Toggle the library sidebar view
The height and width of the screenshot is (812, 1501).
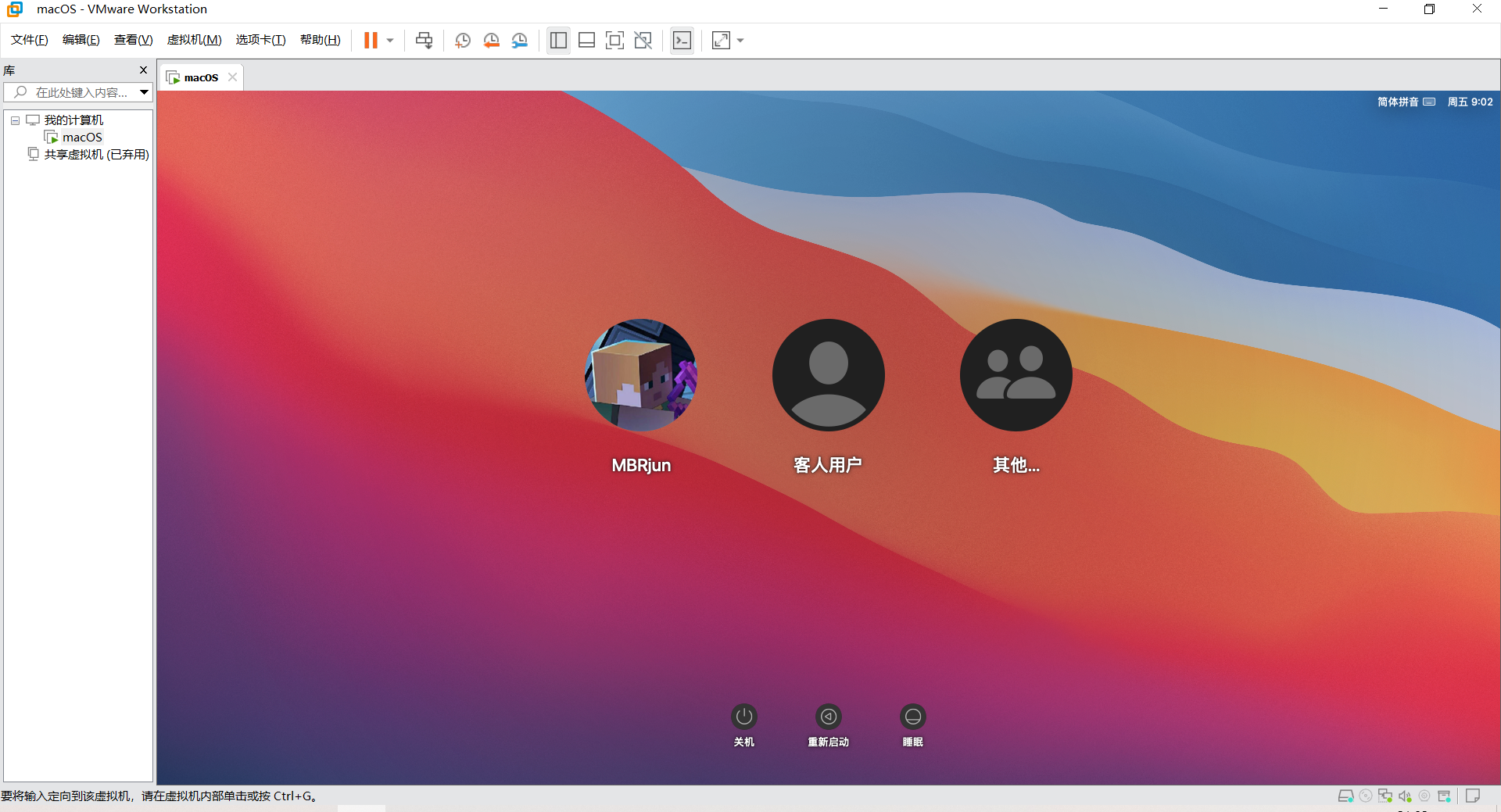(558, 40)
